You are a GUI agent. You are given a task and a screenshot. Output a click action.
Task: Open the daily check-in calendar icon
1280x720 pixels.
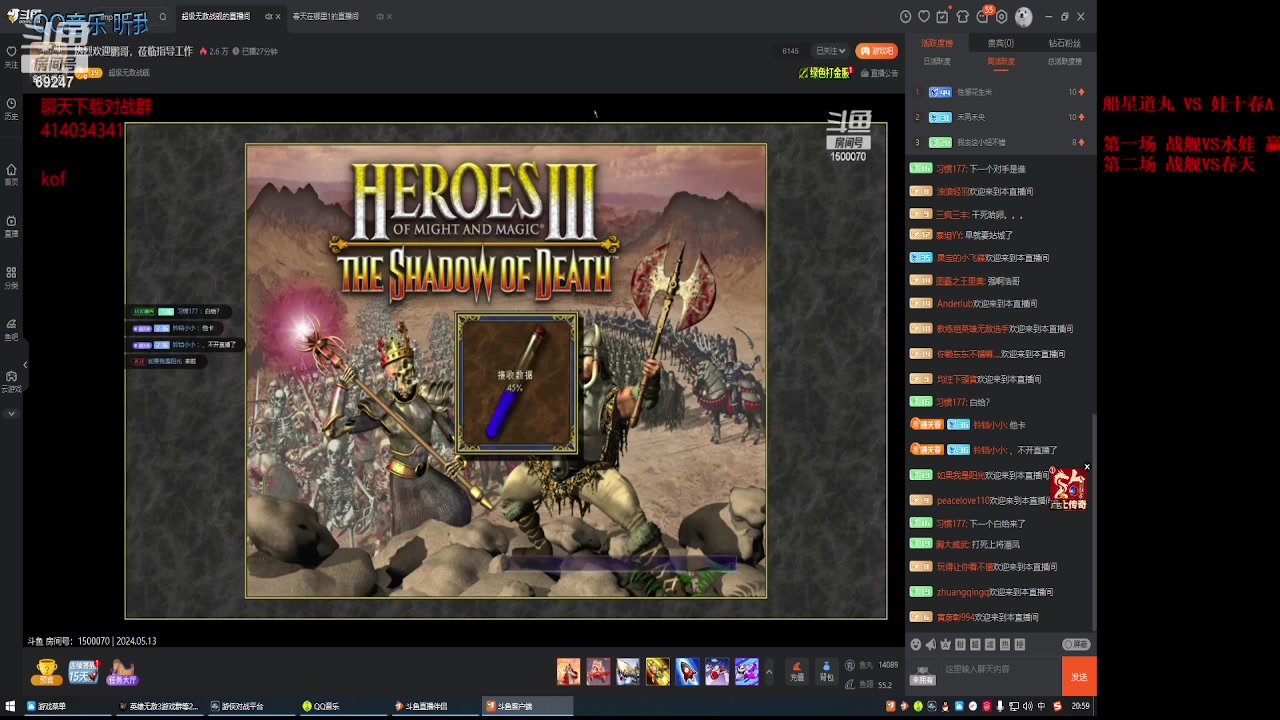(x=943, y=17)
